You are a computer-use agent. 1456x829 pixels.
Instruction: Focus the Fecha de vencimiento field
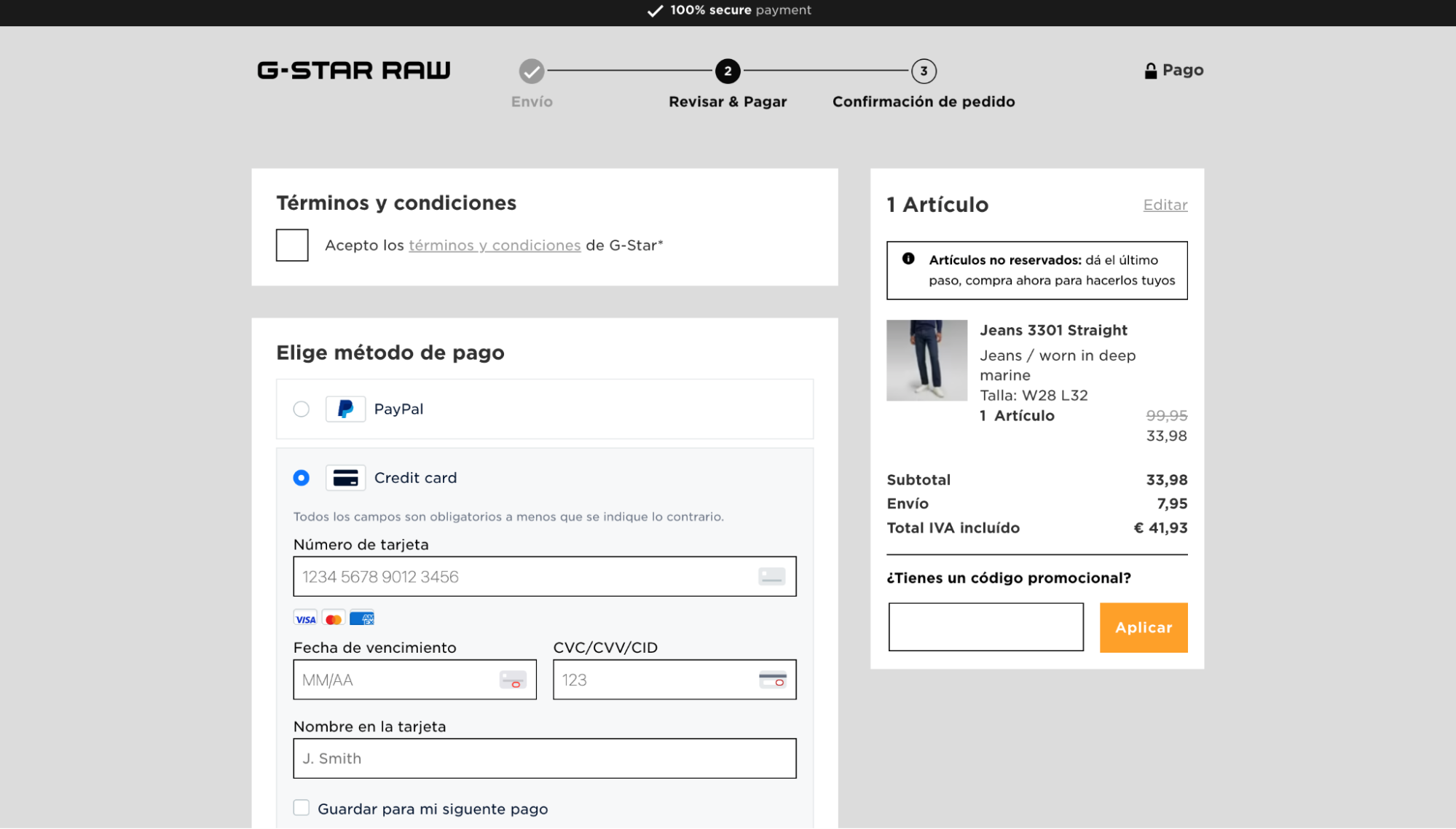[x=415, y=680]
